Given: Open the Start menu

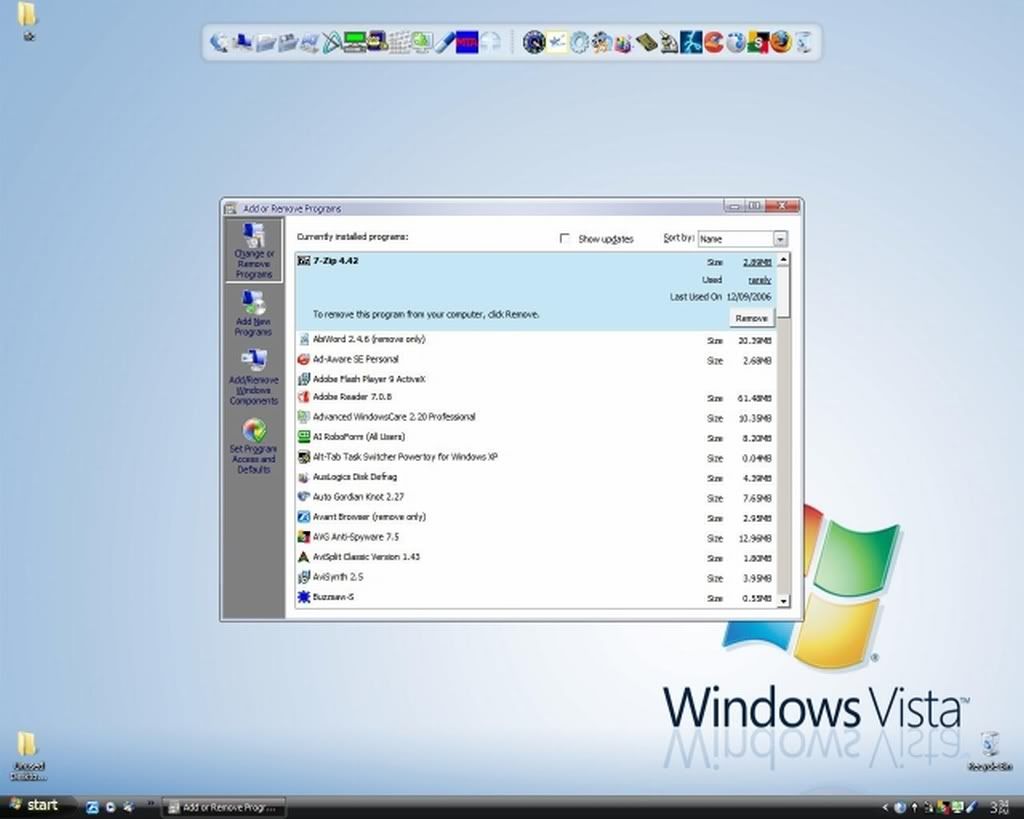Looking at the screenshot, I should 33,805.
